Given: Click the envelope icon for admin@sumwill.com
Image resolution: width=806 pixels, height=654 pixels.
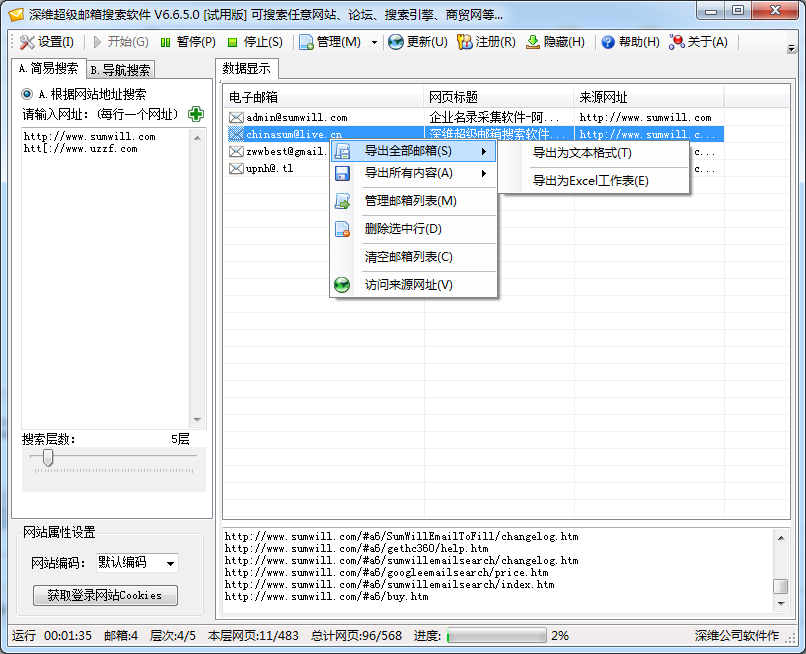Looking at the screenshot, I should click(236, 118).
